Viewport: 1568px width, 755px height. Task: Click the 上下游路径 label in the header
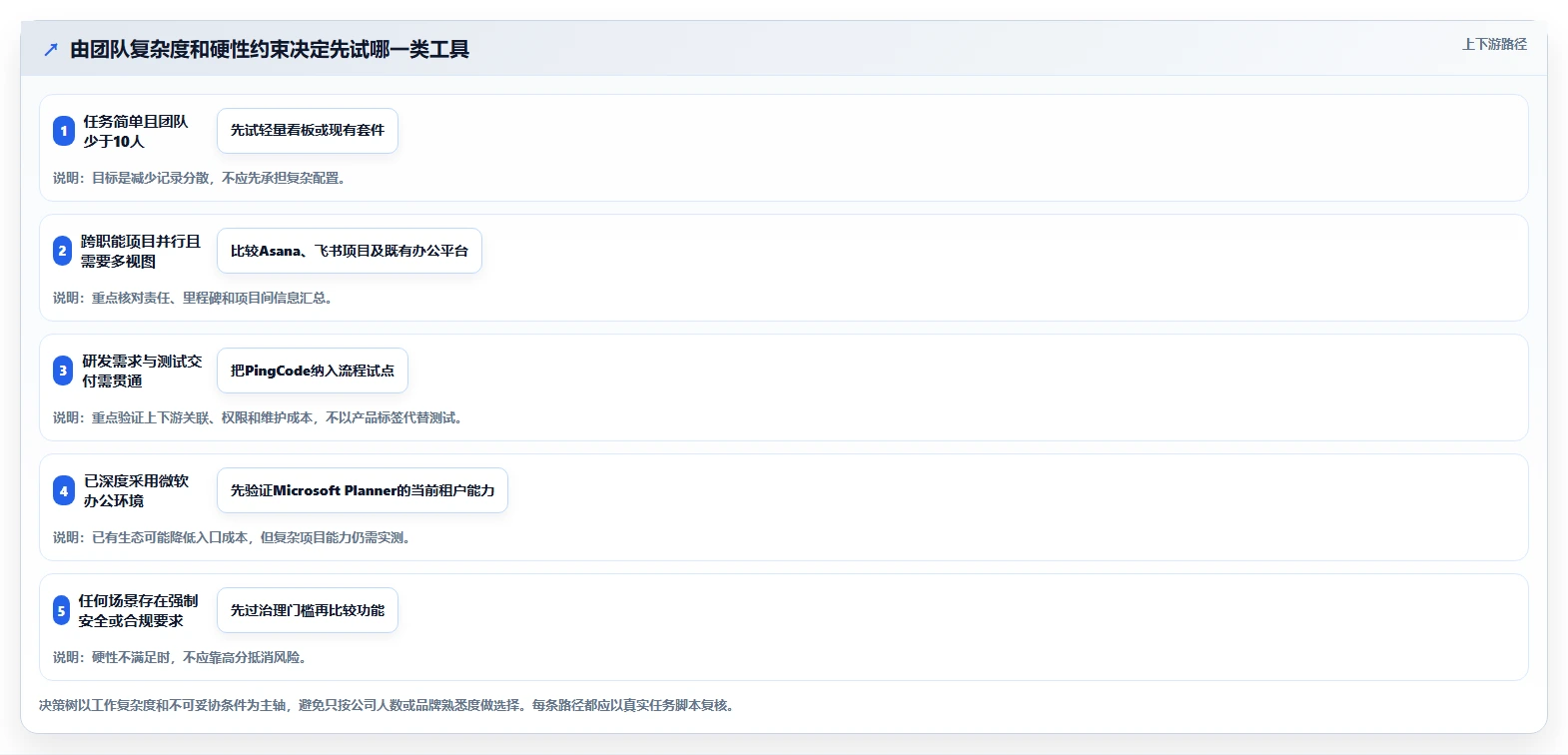click(x=1494, y=44)
